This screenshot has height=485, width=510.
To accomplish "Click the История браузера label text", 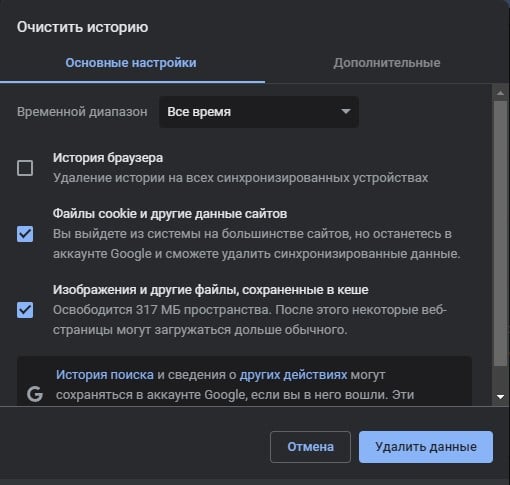I will pos(108,158).
